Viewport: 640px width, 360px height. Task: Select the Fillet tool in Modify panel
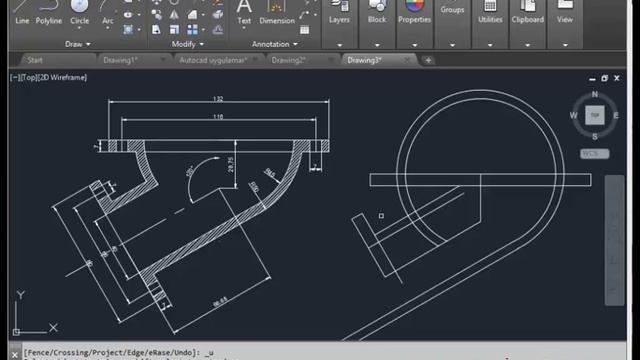192,15
